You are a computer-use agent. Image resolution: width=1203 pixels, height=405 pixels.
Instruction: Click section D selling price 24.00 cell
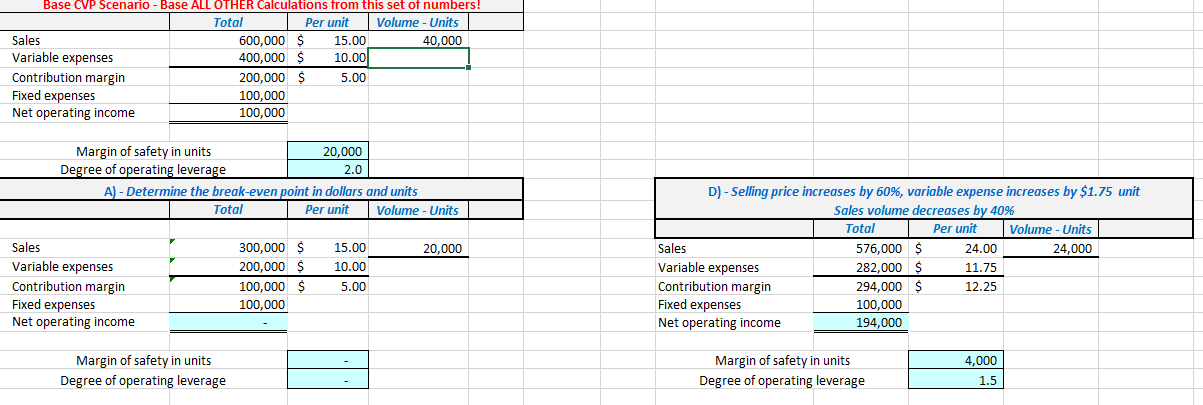955,248
